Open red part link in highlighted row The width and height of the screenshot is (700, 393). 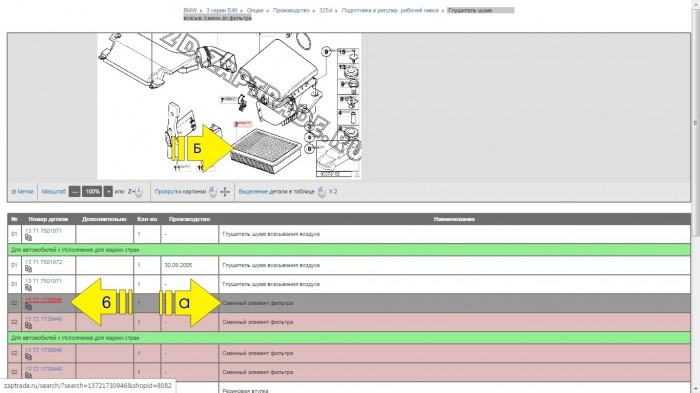(43, 300)
